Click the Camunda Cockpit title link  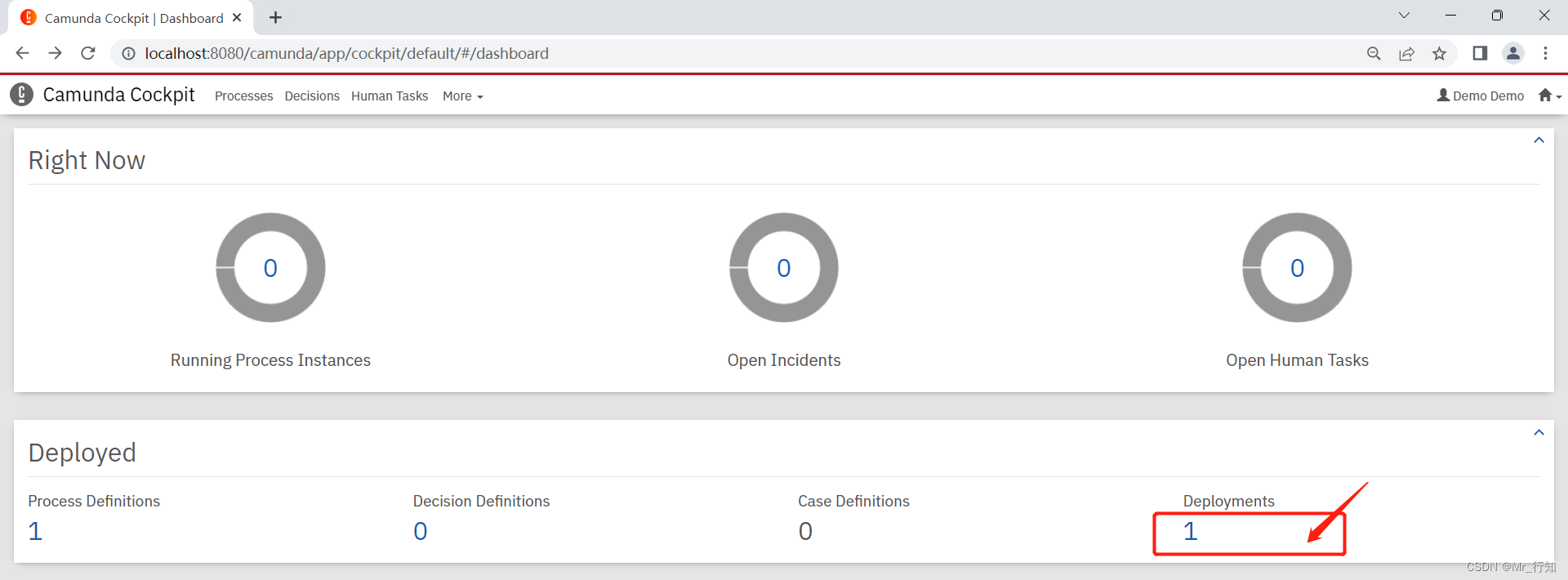tap(118, 95)
